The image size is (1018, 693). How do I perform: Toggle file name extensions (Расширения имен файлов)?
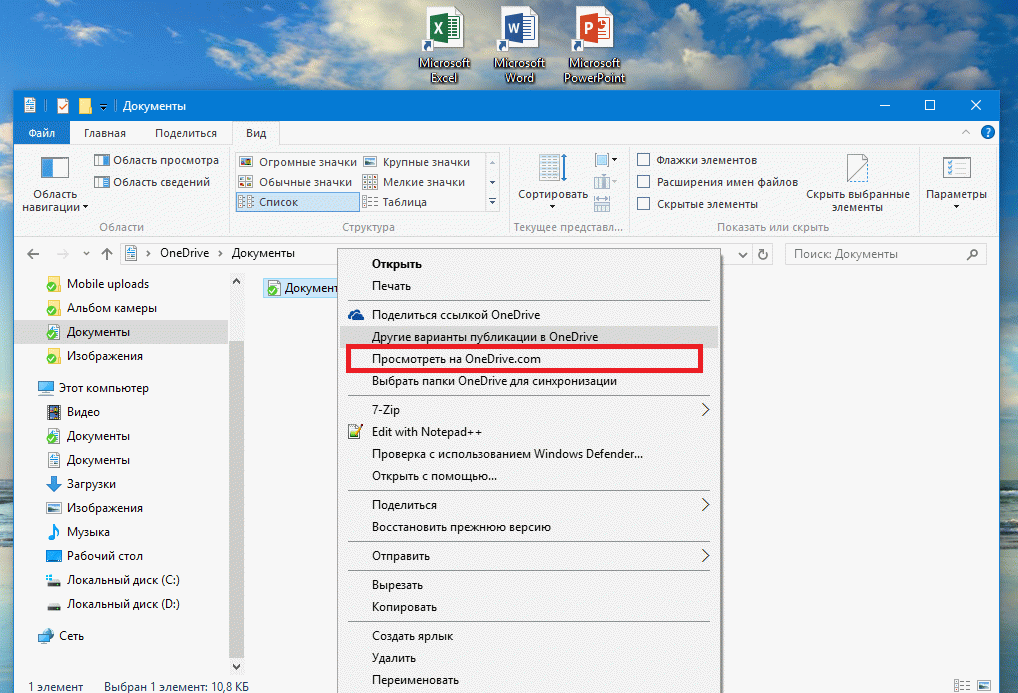[x=644, y=182]
